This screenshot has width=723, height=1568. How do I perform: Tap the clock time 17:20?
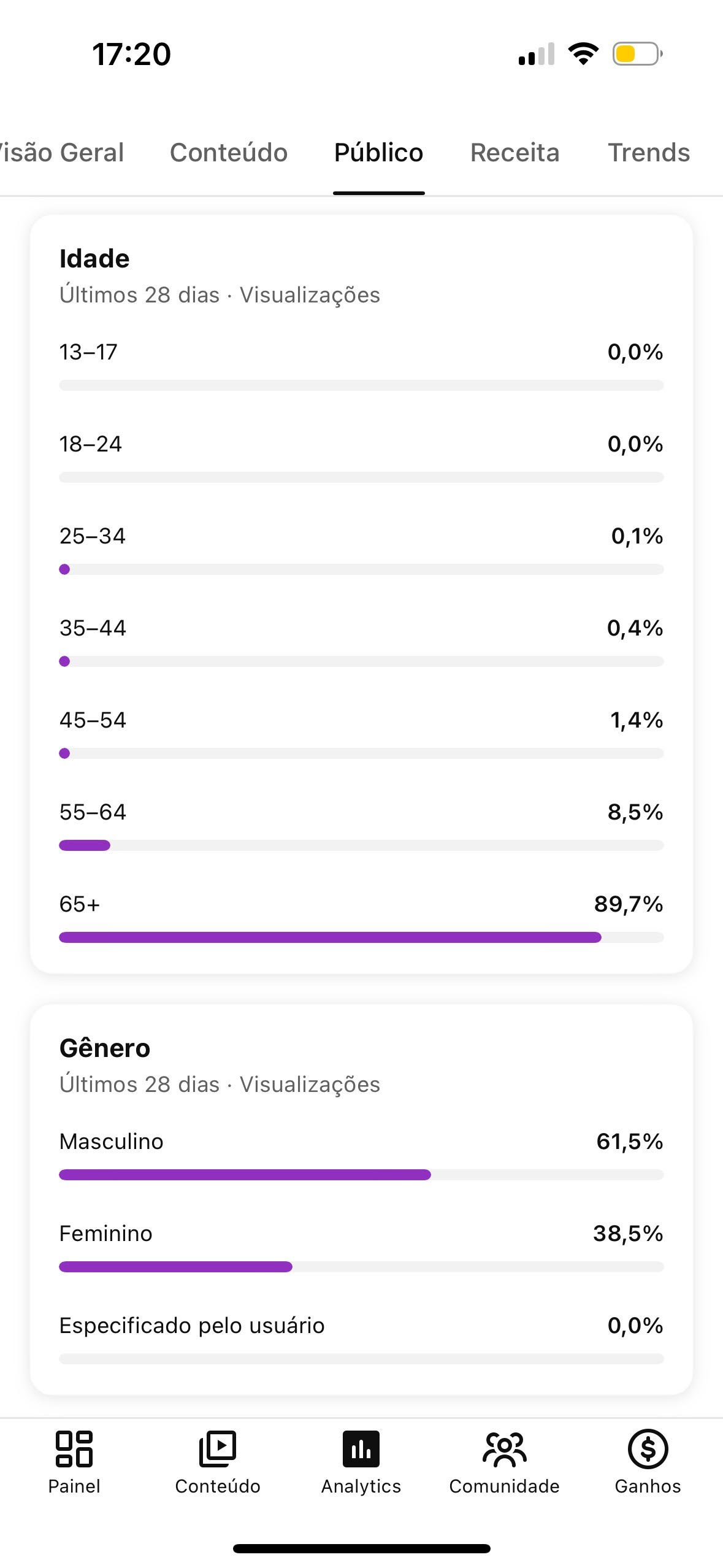(x=131, y=54)
